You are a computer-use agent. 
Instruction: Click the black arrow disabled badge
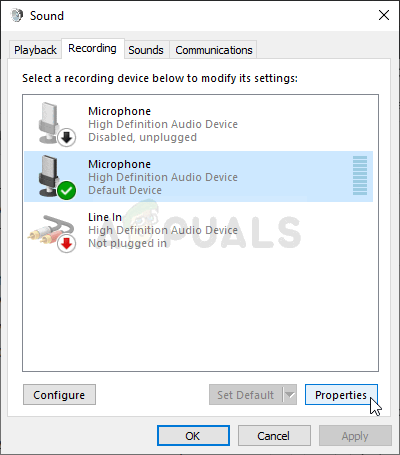(67, 137)
